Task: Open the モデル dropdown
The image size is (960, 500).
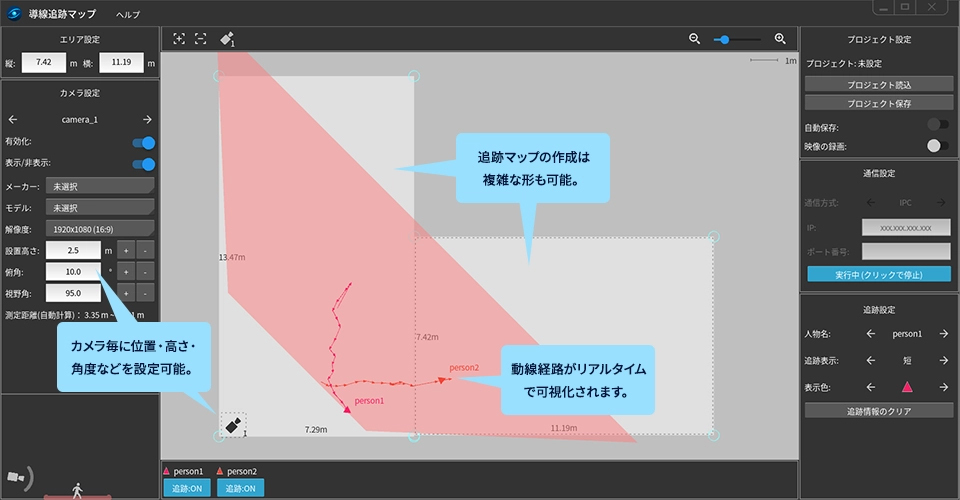Action: (100, 208)
